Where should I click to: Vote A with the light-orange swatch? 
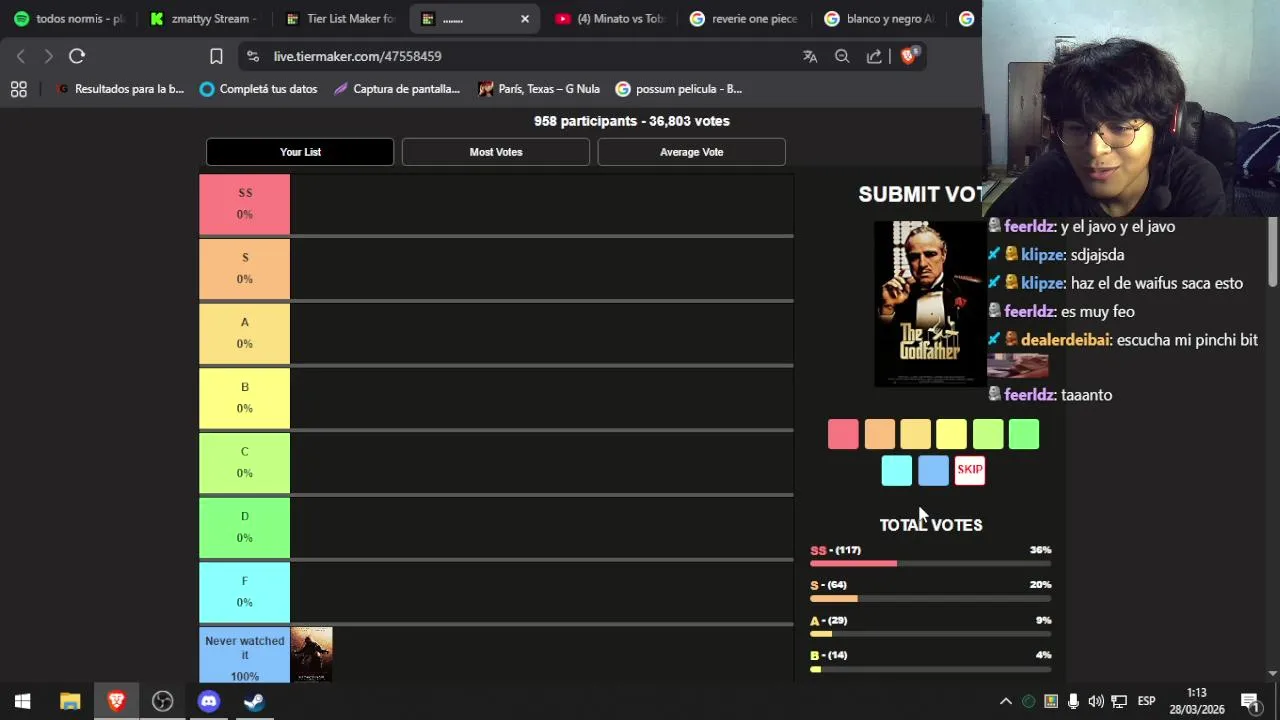[x=915, y=434]
